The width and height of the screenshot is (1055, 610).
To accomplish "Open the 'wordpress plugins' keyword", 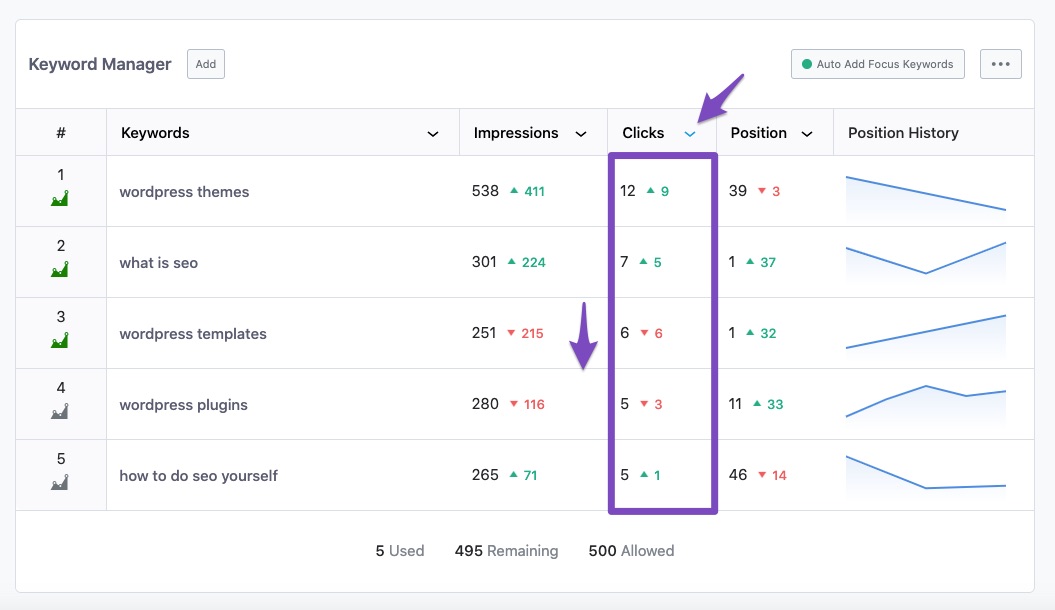I will (x=184, y=405).
